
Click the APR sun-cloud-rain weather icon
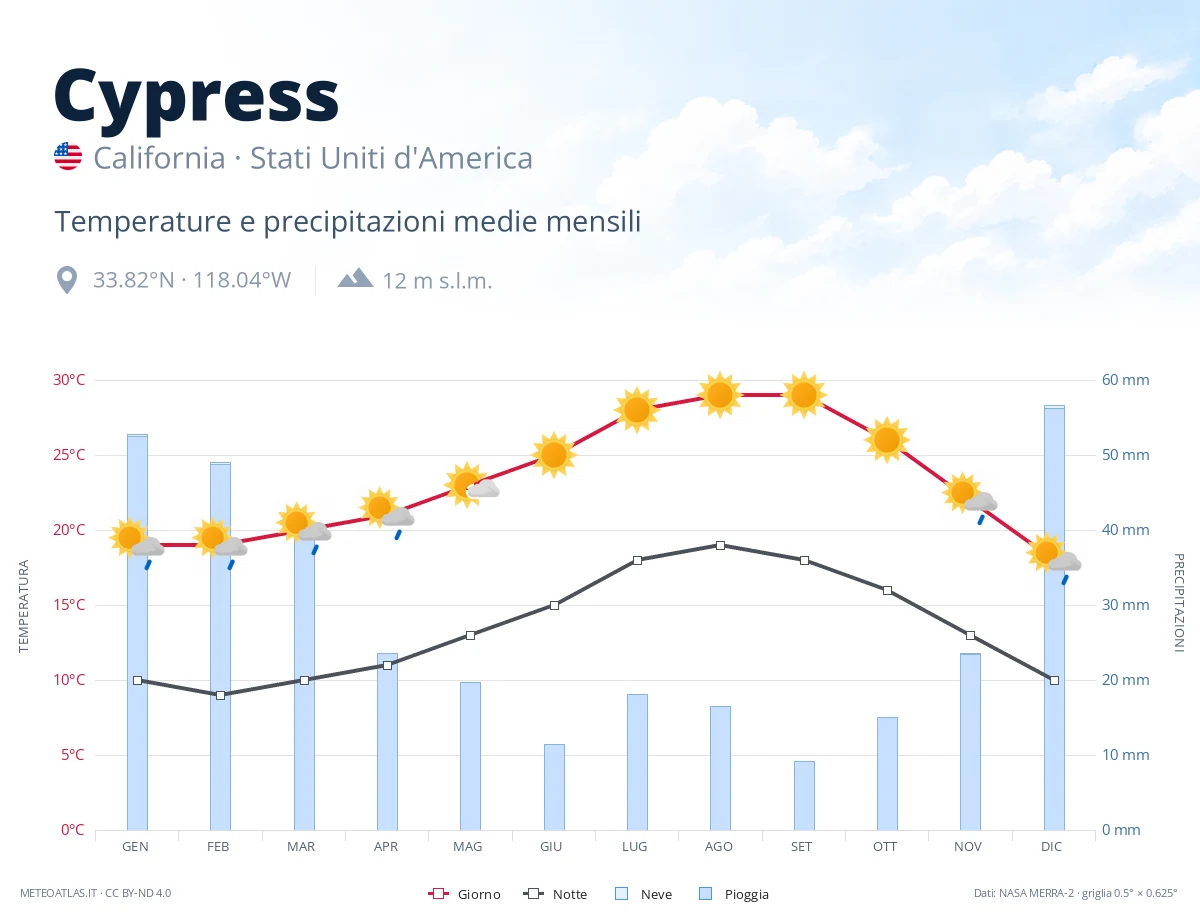click(x=387, y=513)
